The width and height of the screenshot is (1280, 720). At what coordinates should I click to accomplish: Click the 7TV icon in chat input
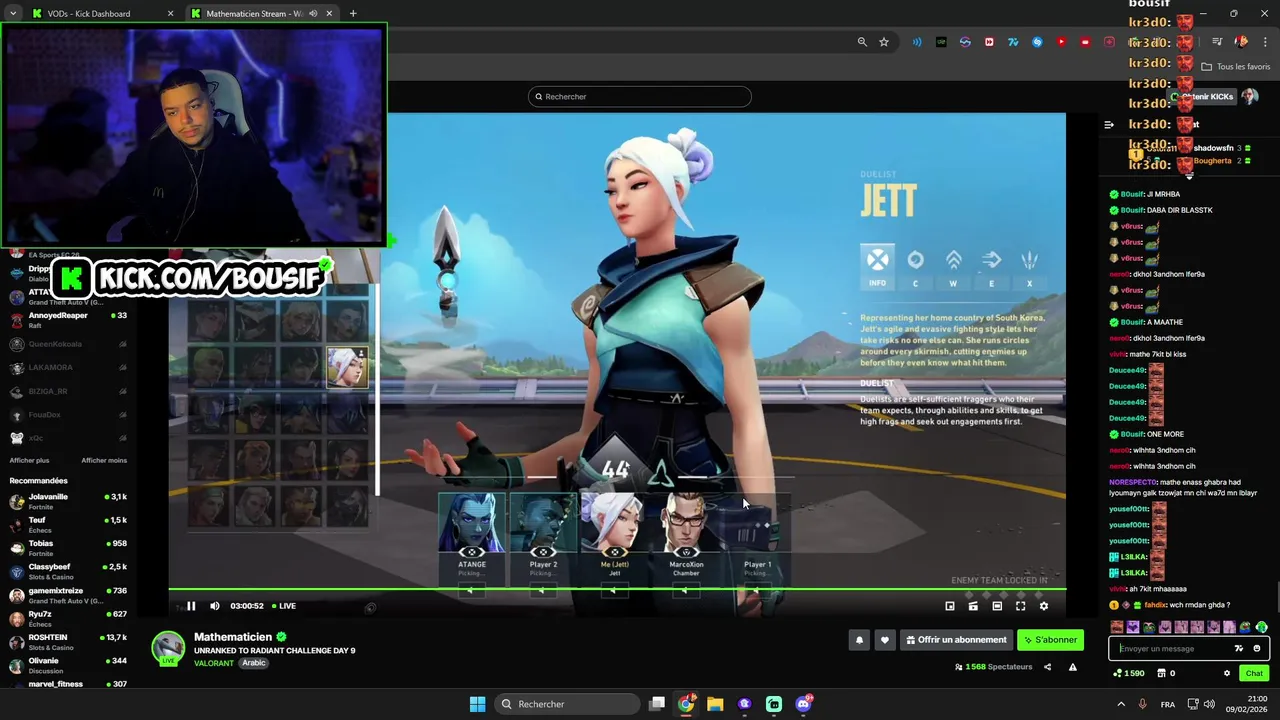pyautogui.click(x=1239, y=648)
